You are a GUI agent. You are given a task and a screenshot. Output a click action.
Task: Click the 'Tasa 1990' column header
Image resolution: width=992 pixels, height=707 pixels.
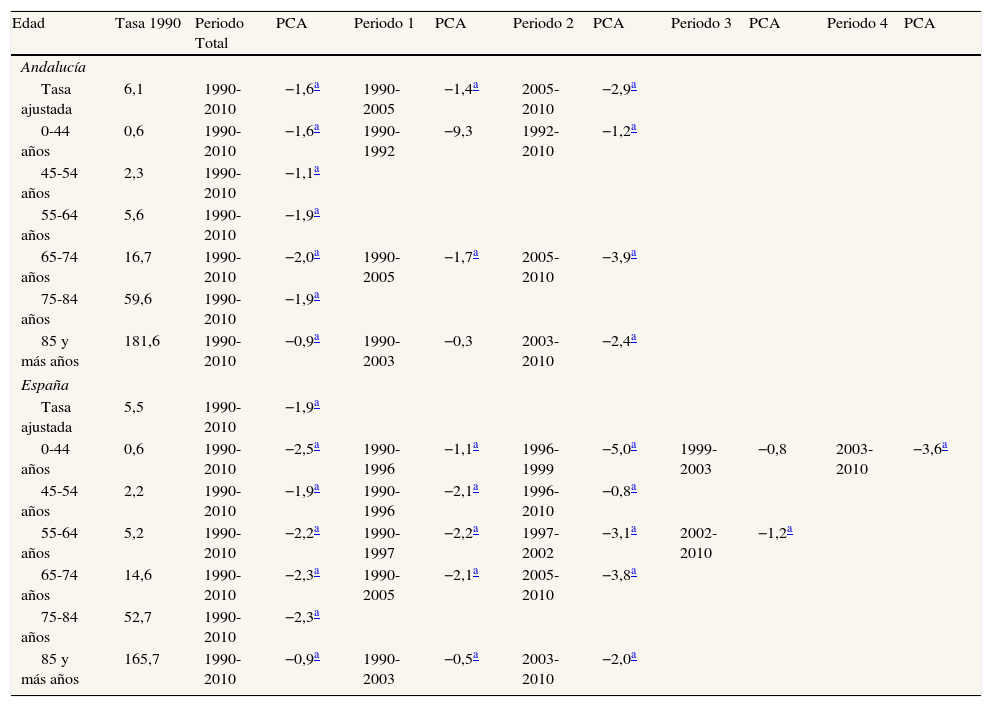pos(148,23)
